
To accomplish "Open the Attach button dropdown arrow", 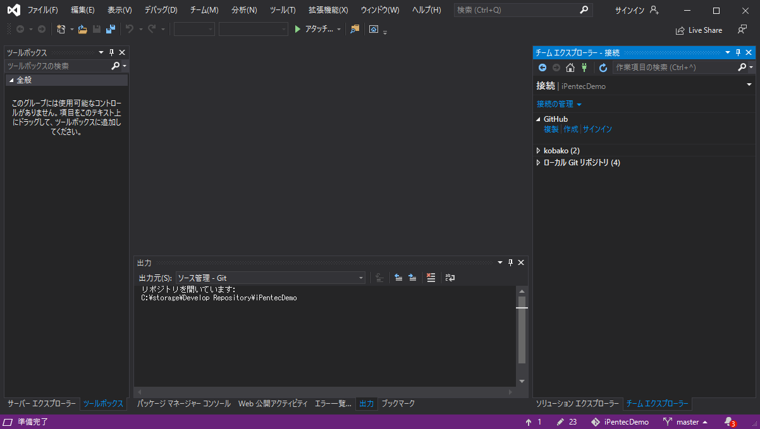I will pos(339,30).
